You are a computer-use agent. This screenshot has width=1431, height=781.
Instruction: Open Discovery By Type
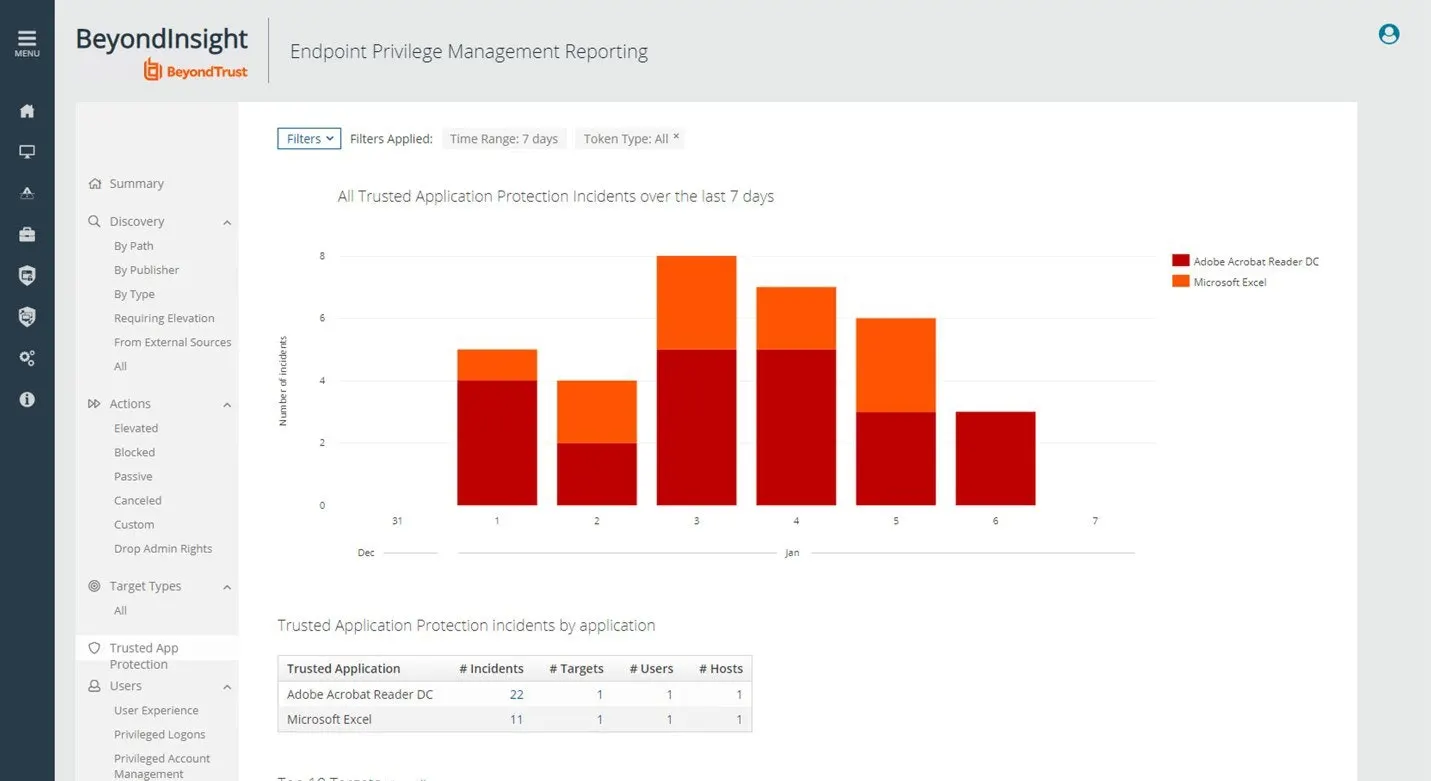click(134, 294)
